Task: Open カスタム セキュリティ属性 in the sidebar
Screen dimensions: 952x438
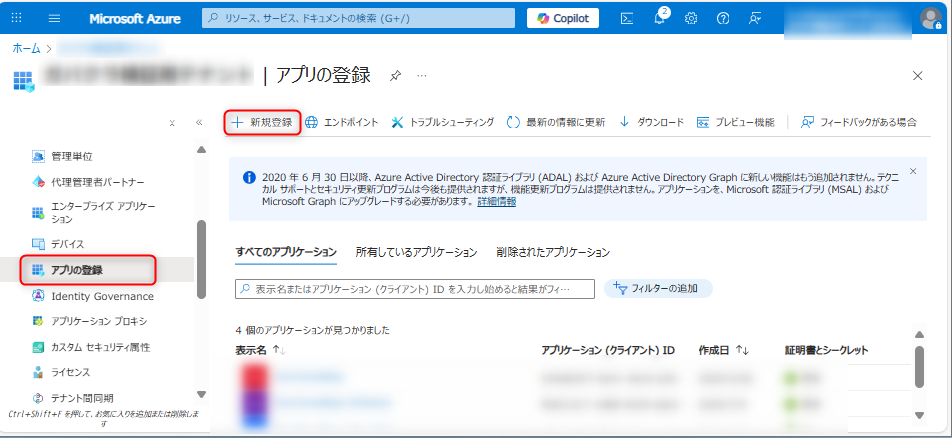Action: [x=90, y=347]
